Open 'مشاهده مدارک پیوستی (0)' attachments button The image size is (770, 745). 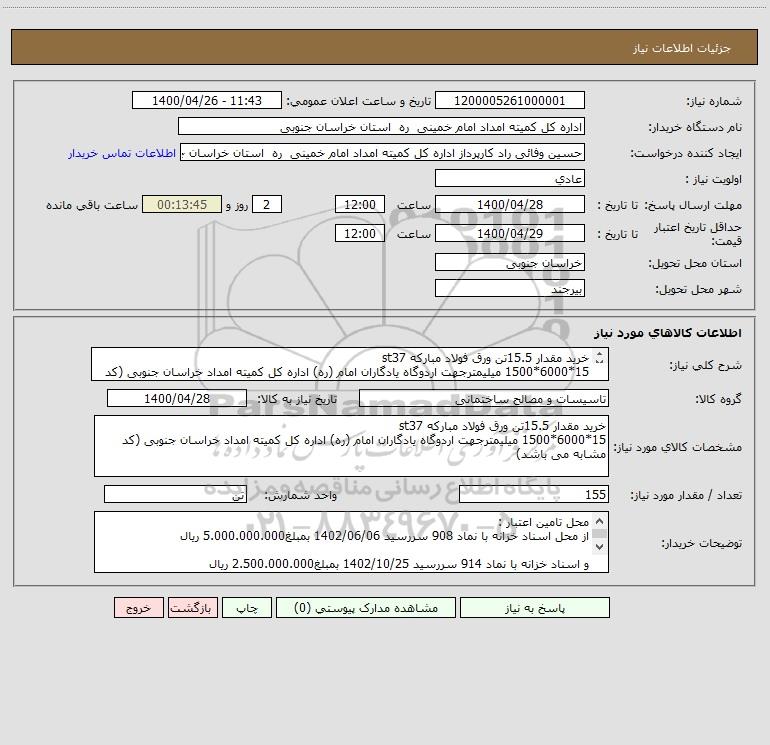coord(366,608)
